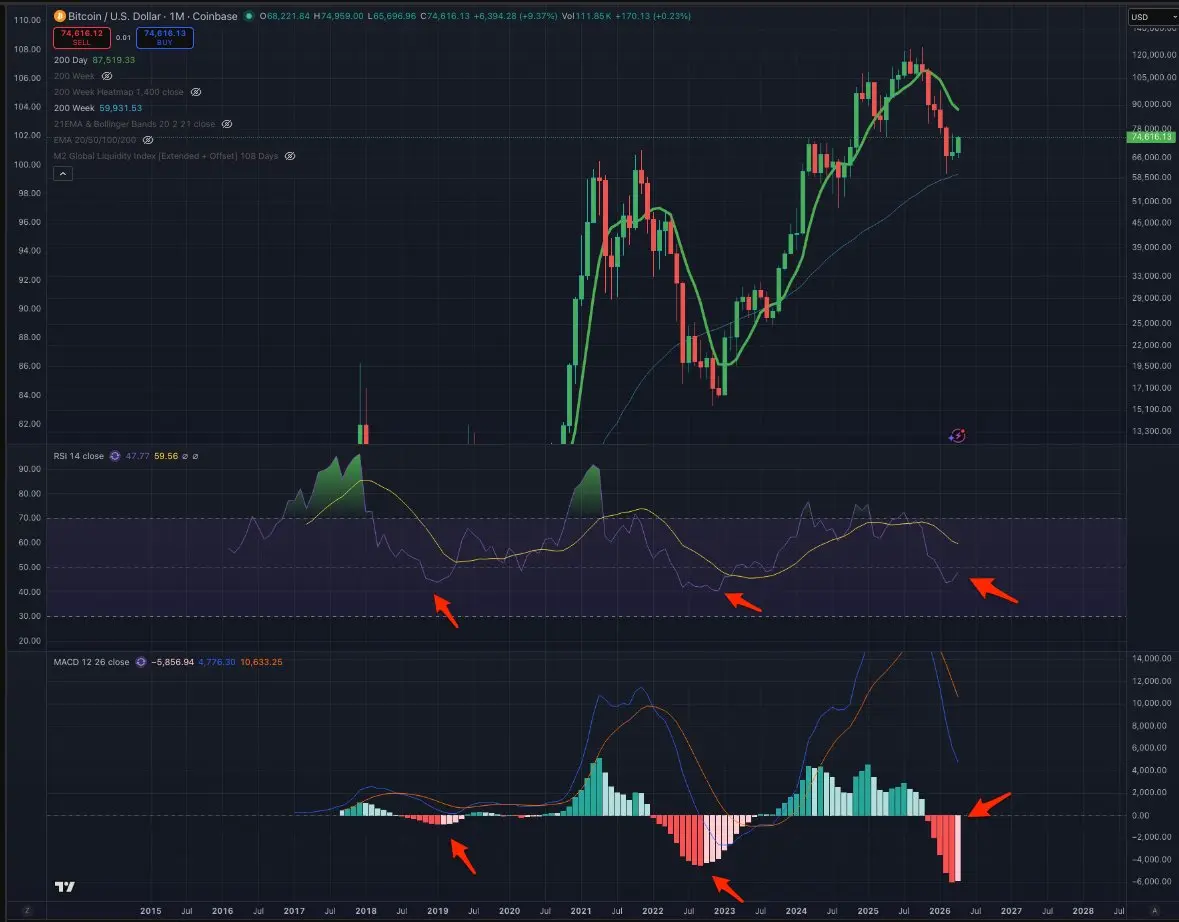The height and width of the screenshot is (922, 1179).
Task: Show the 21EMA & Bollinger Bands indicator
Action: coord(226,124)
